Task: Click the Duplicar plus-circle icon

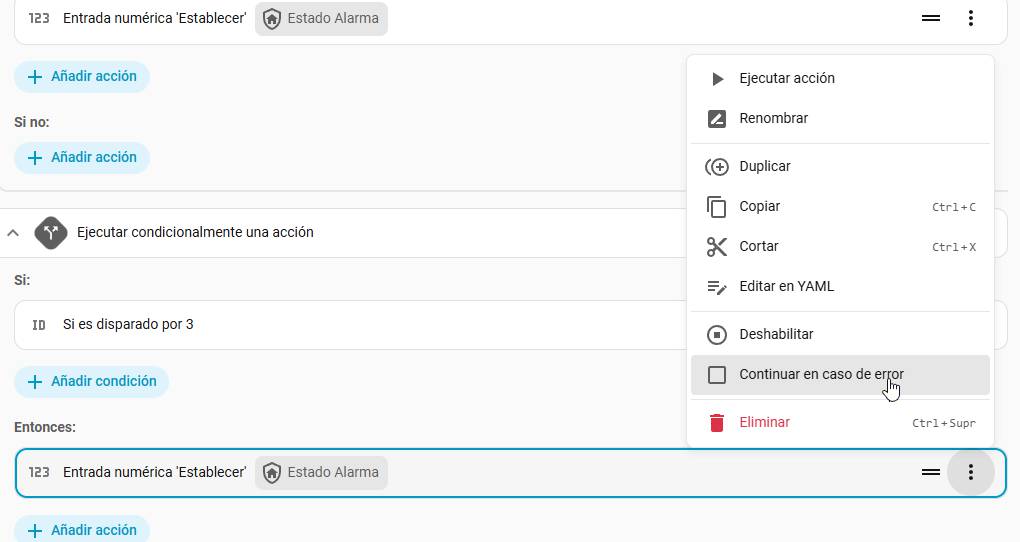Action: (717, 167)
